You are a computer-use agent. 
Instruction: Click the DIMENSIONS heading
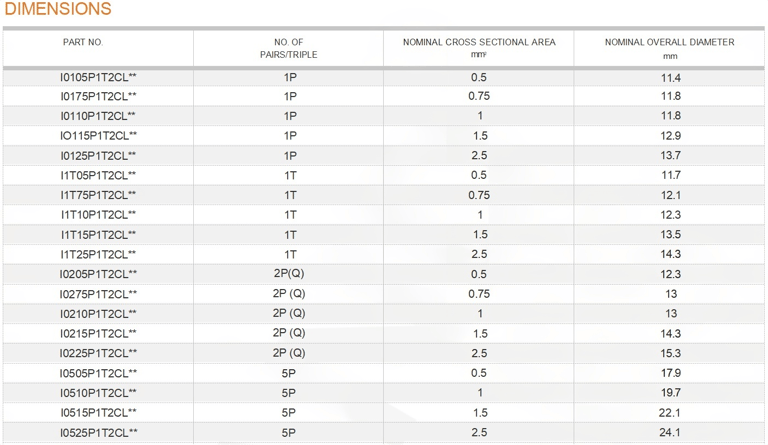coord(58,9)
